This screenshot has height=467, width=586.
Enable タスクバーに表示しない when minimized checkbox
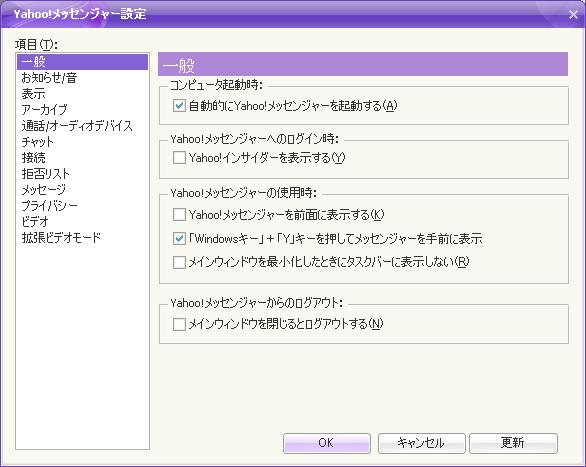coord(179,262)
